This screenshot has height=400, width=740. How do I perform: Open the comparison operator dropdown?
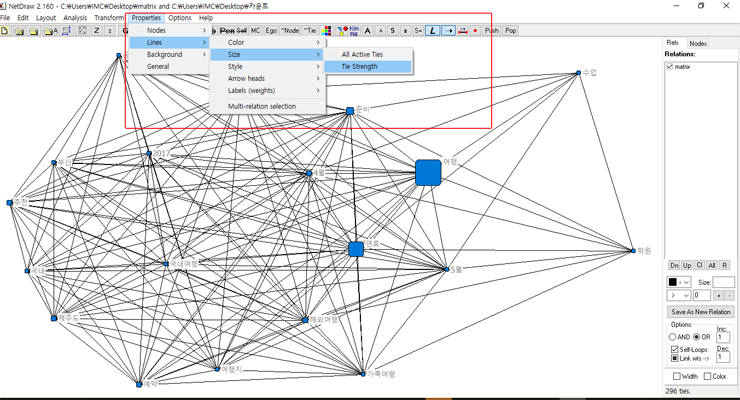(679, 296)
